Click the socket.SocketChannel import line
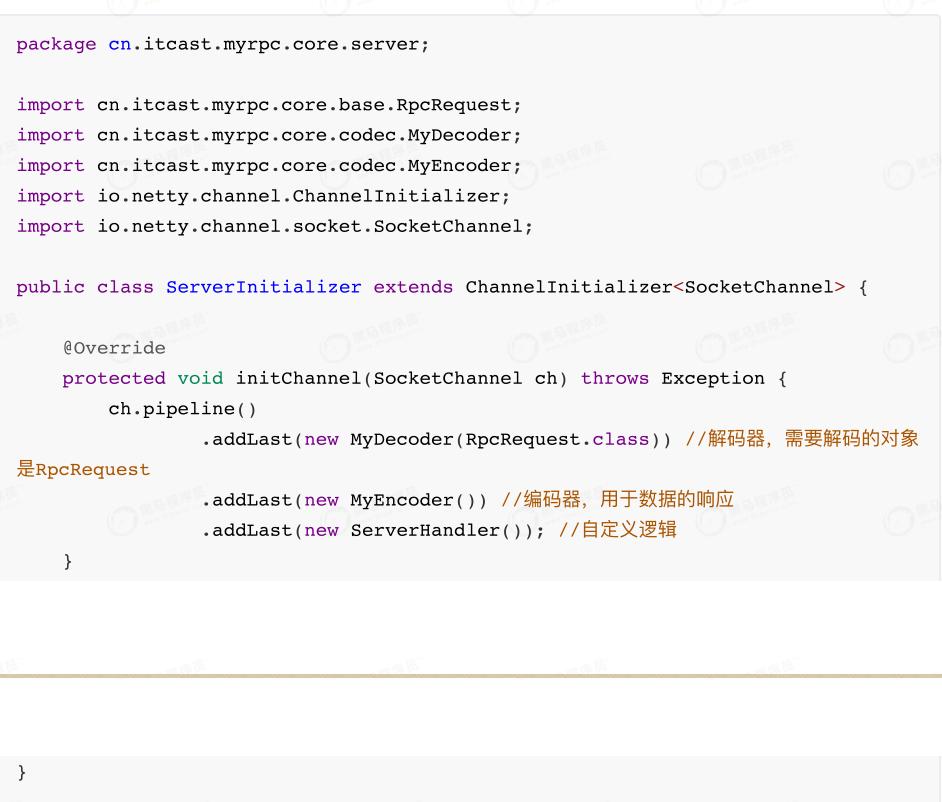The image size is (942, 802). [275, 226]
